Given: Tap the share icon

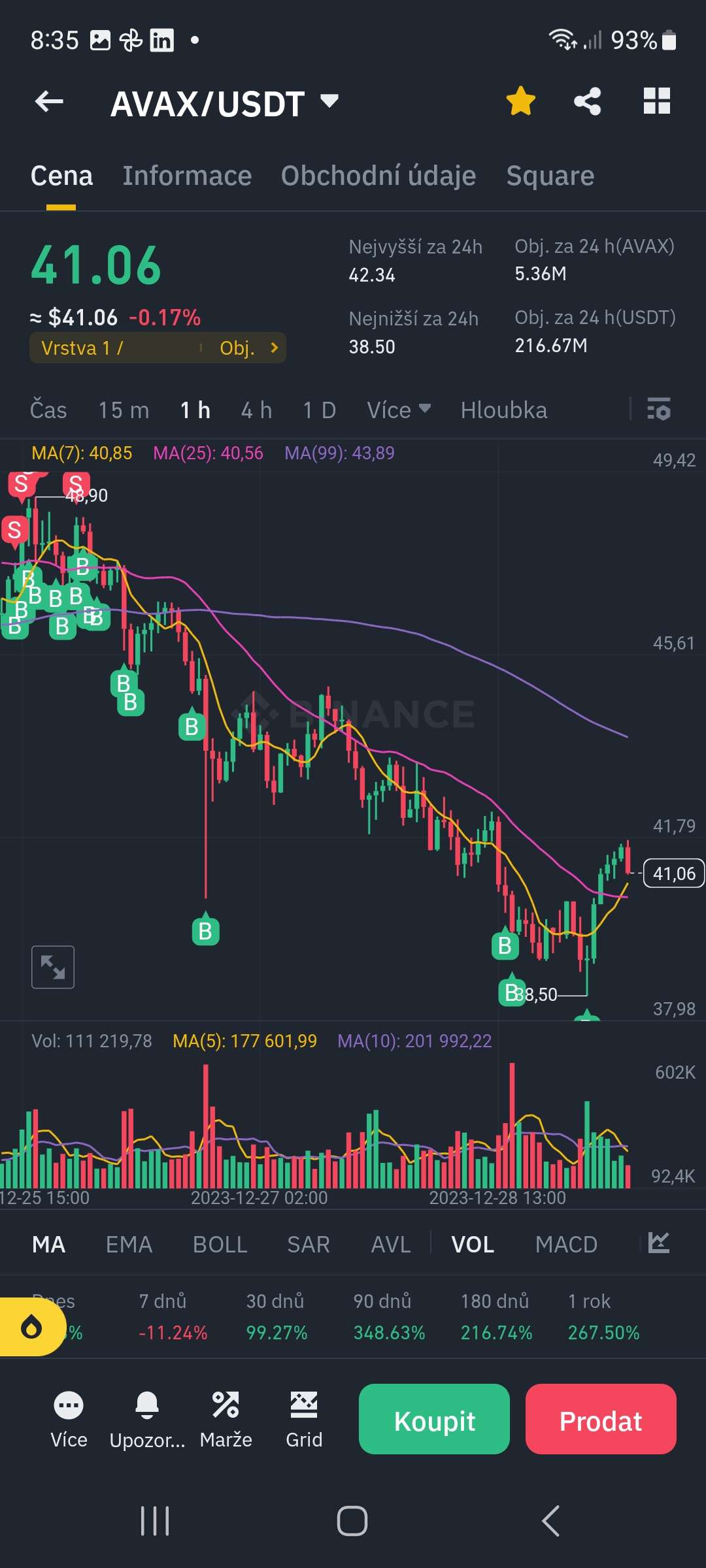Looking at the screenshot, I should 587,101.
